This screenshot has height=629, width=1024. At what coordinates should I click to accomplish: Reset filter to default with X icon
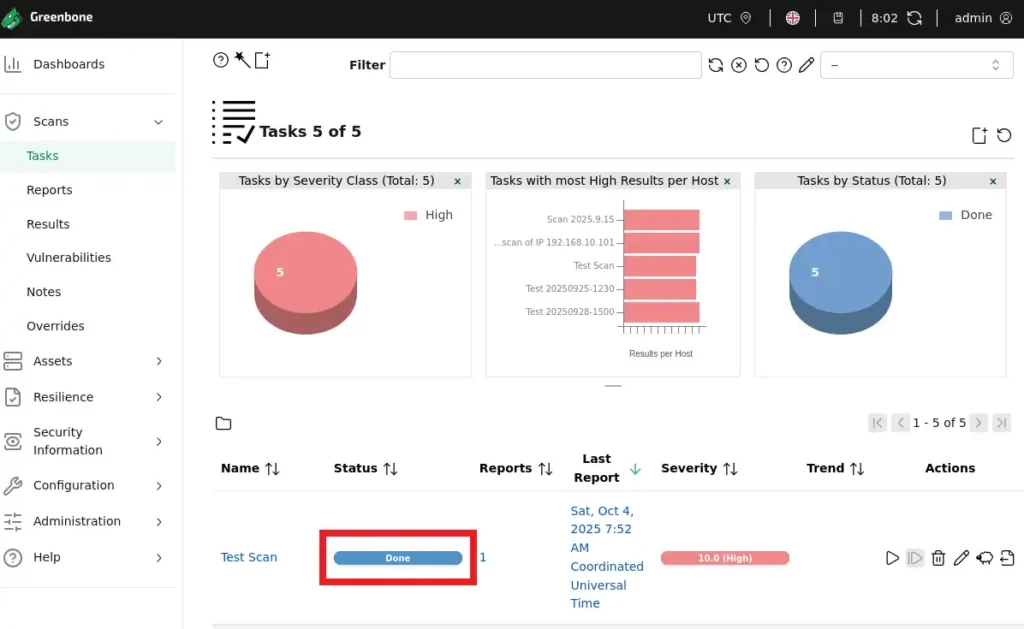click(739, 65)
